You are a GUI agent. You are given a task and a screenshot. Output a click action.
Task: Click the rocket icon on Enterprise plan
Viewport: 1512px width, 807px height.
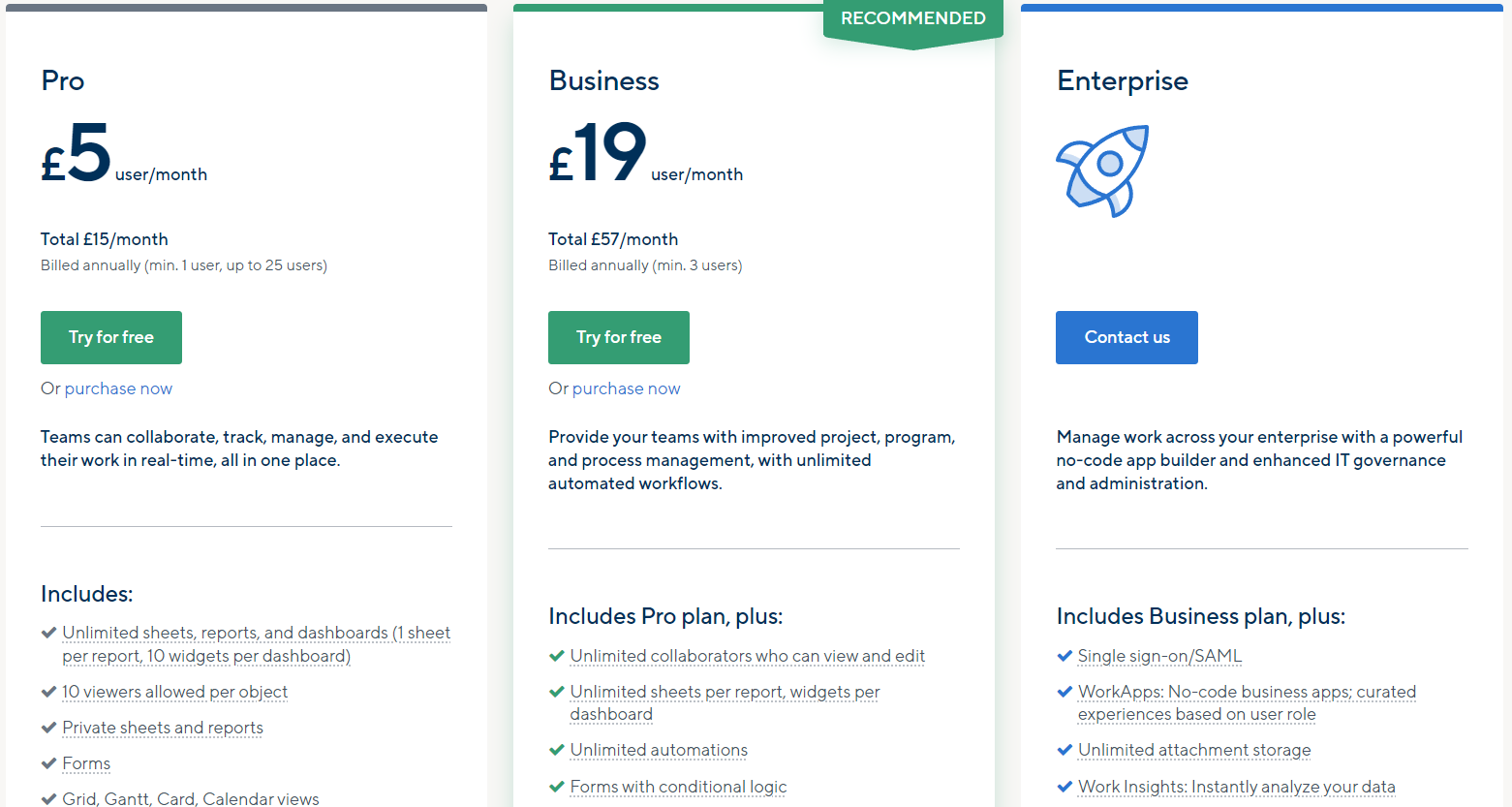pos(1102,171)
